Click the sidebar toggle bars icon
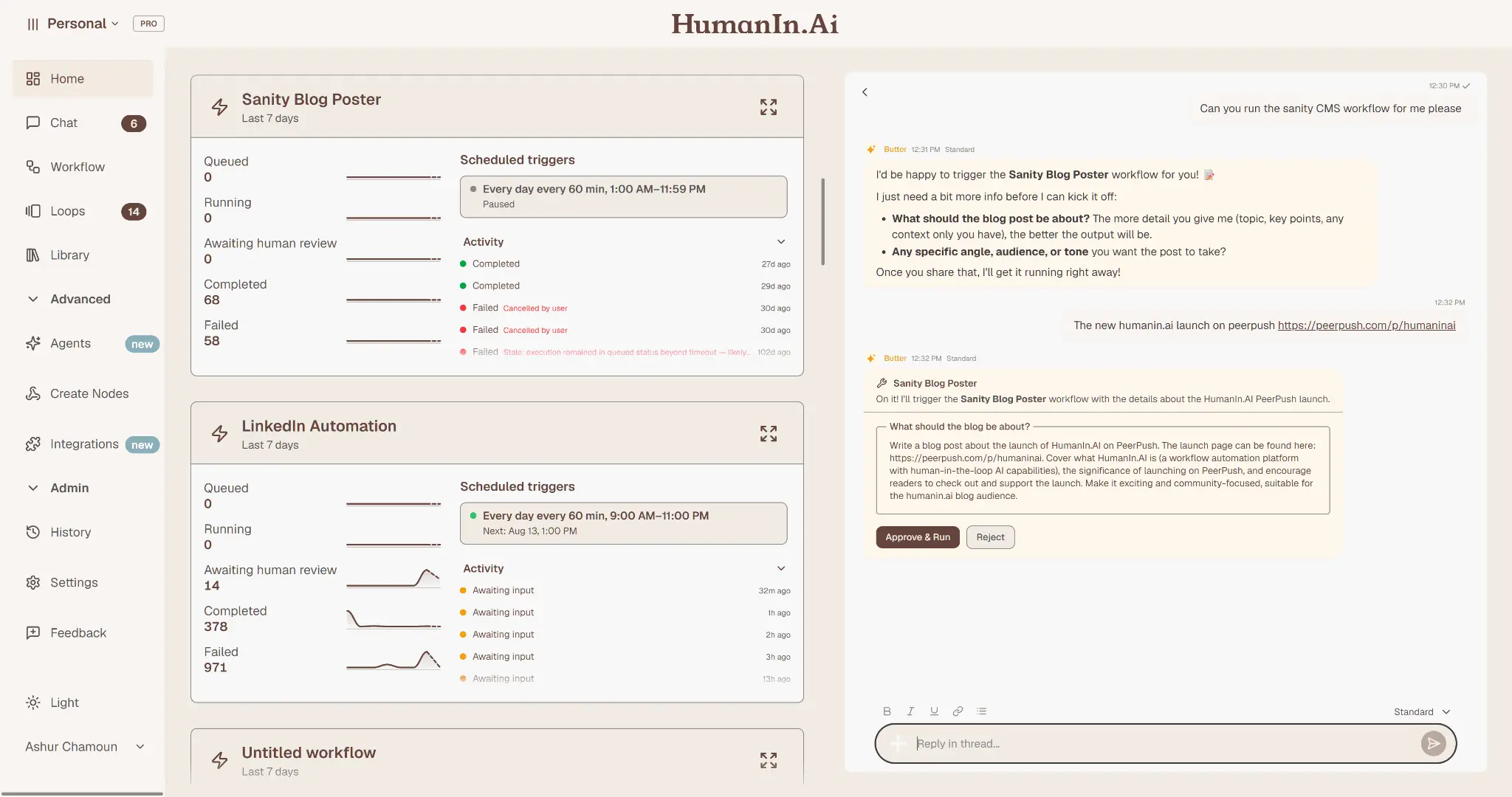Viewport: 1512px width, 797px height. pos(32,24)
